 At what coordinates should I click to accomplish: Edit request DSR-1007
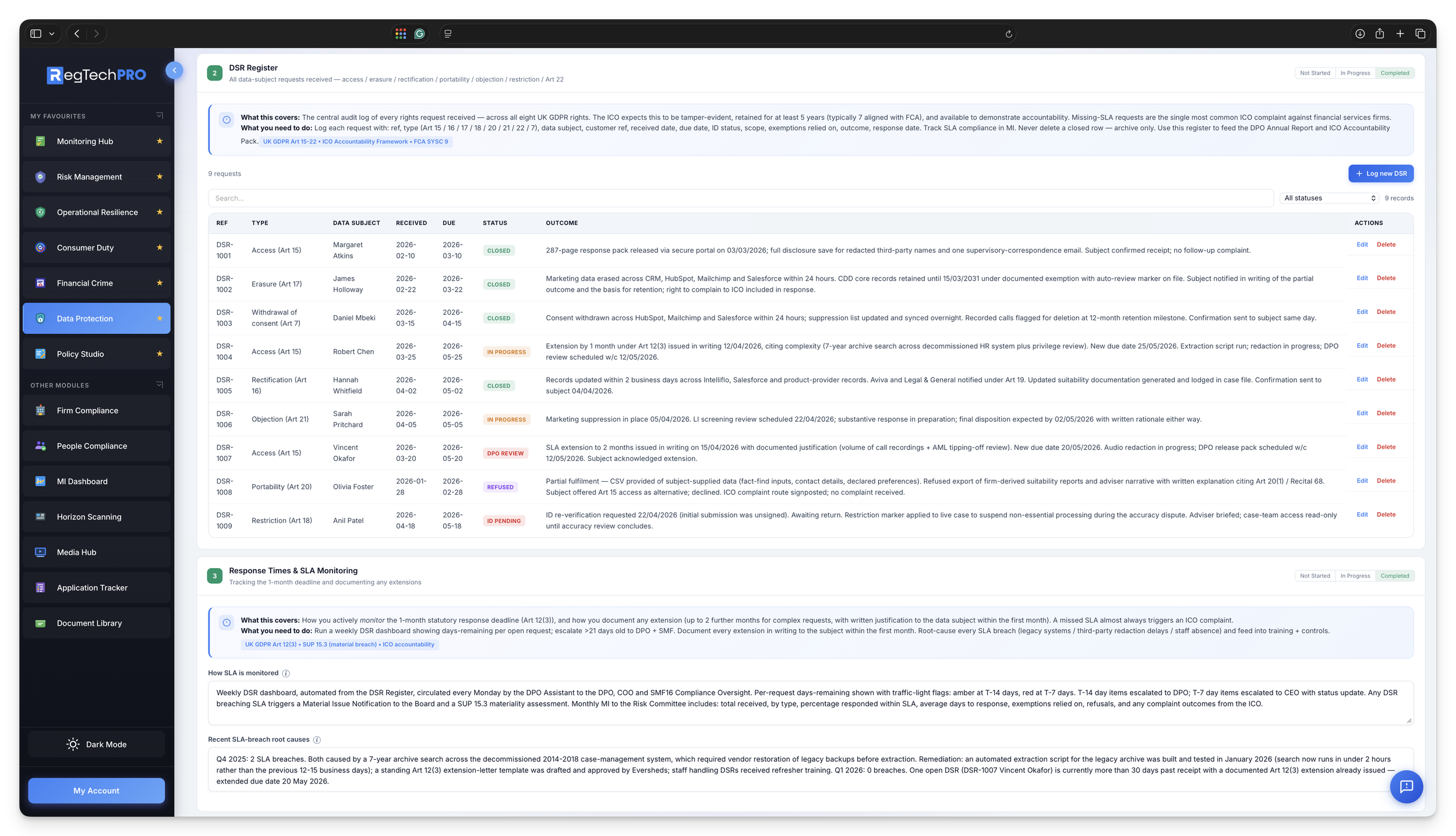pyautogui.click(x=1362, y=447)
